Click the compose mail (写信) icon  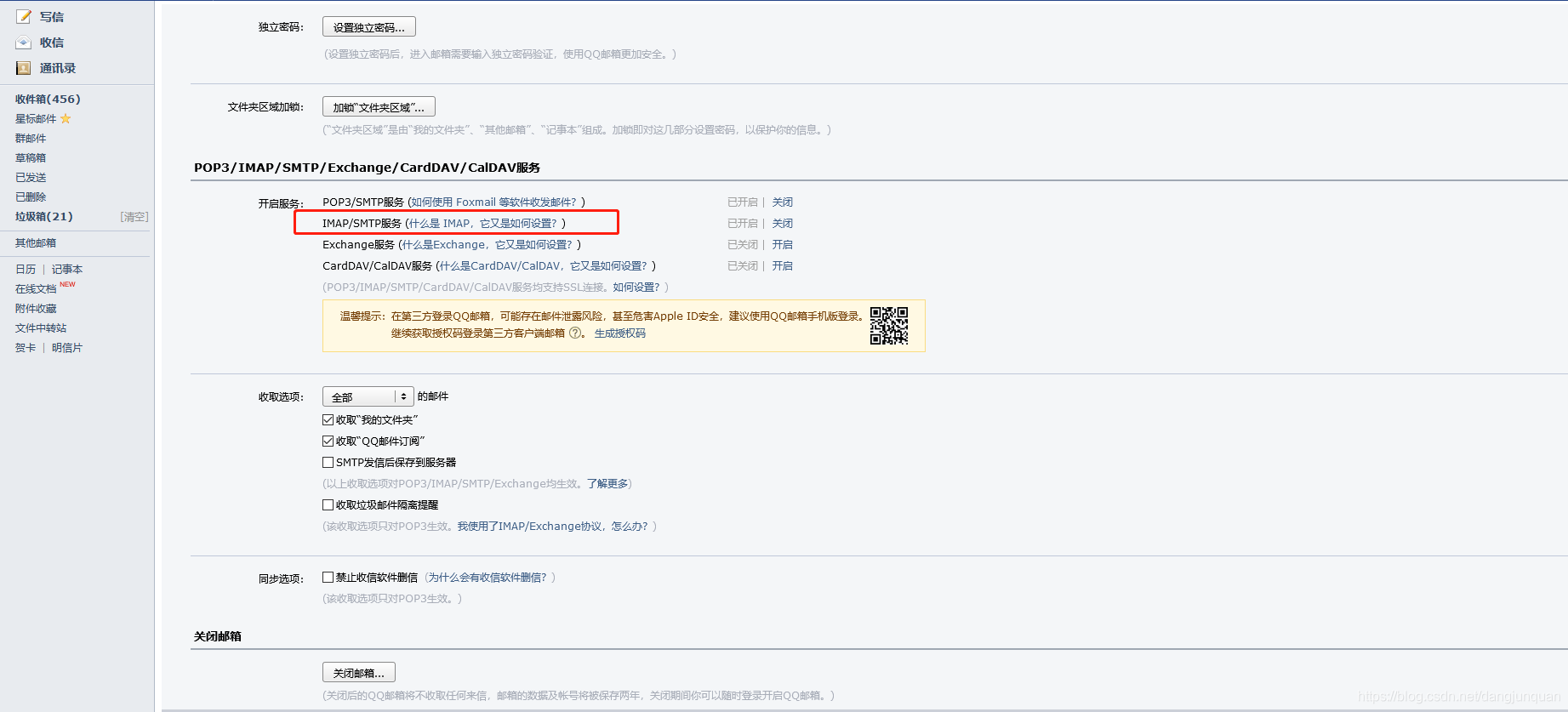(24, 16)
